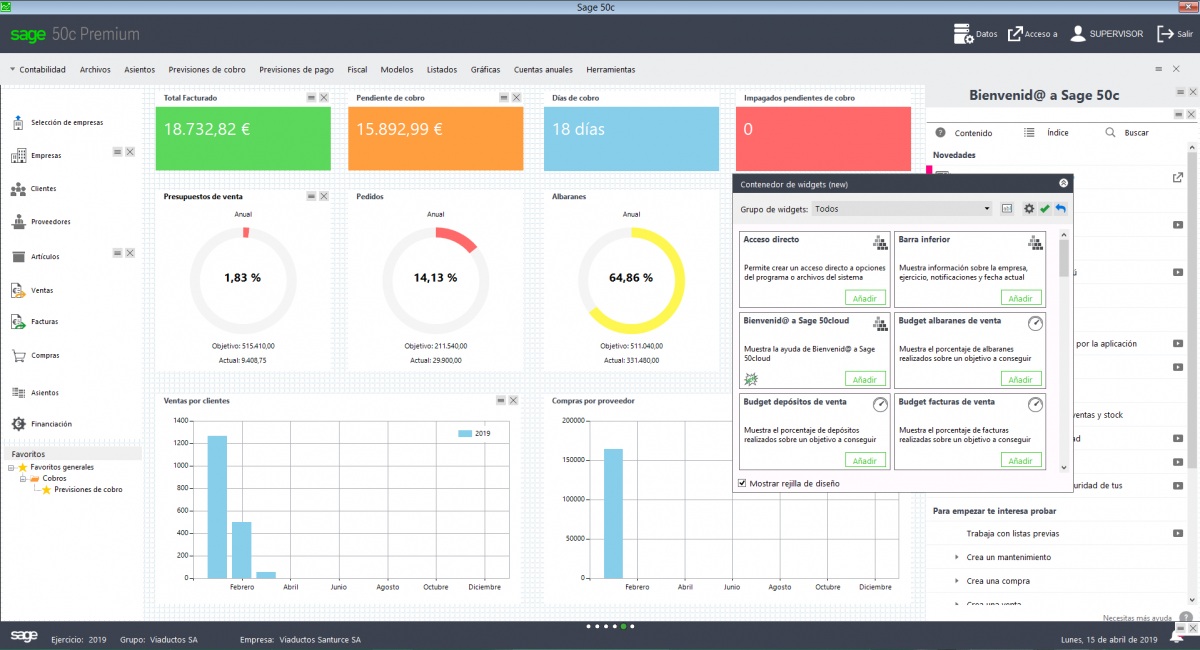Open widget container settings gear icon
The height and width of the screenshot is (650, 1200).
click(1028, 209)
